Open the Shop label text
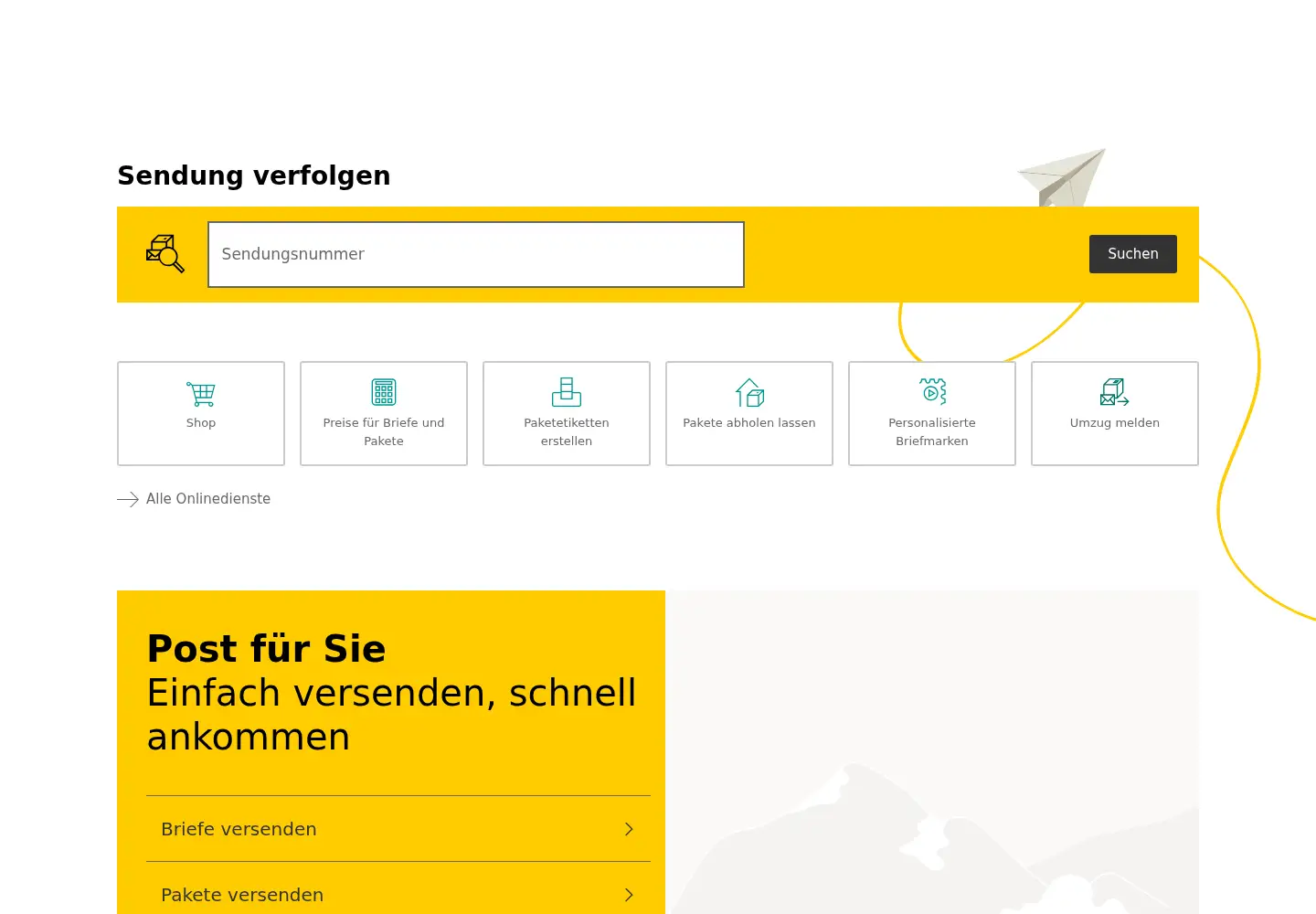1316x914 pixels. pyautogui.click(x=201, y=423)
